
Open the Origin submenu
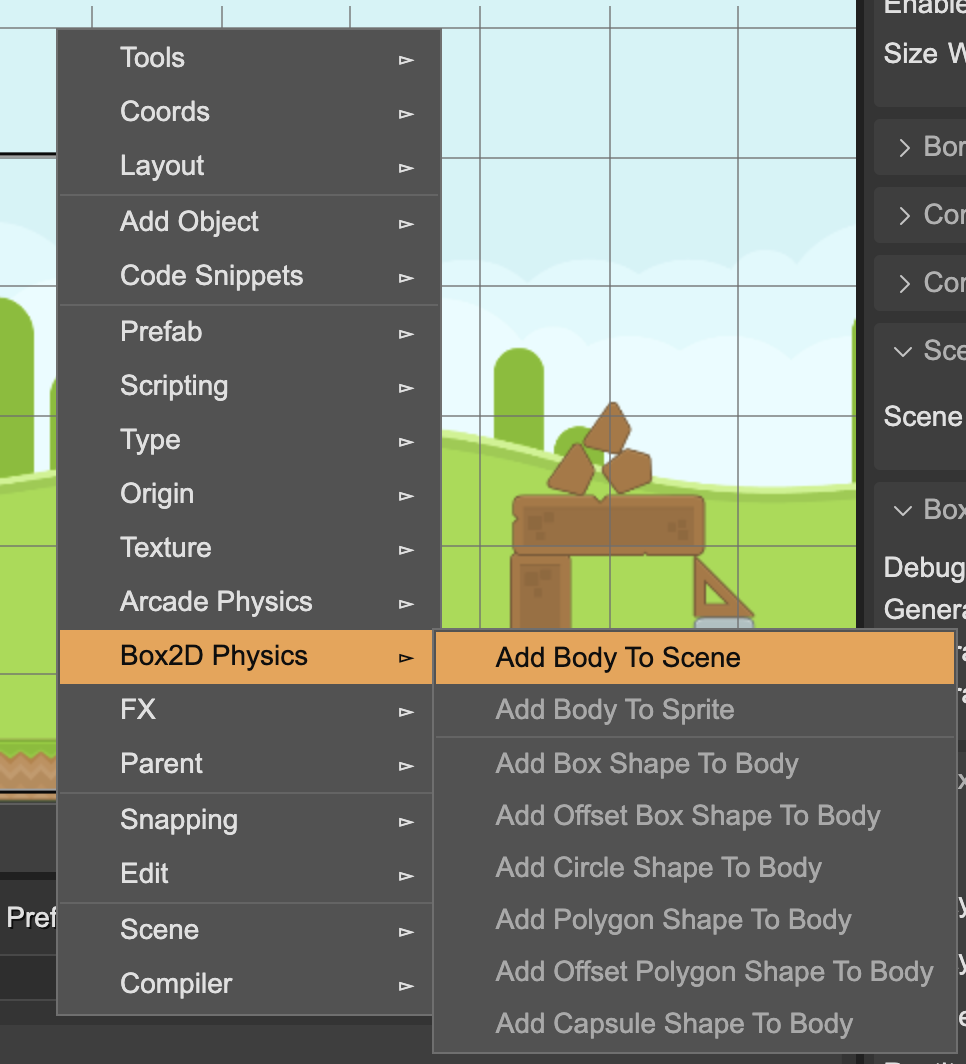[x=249, y=494]
